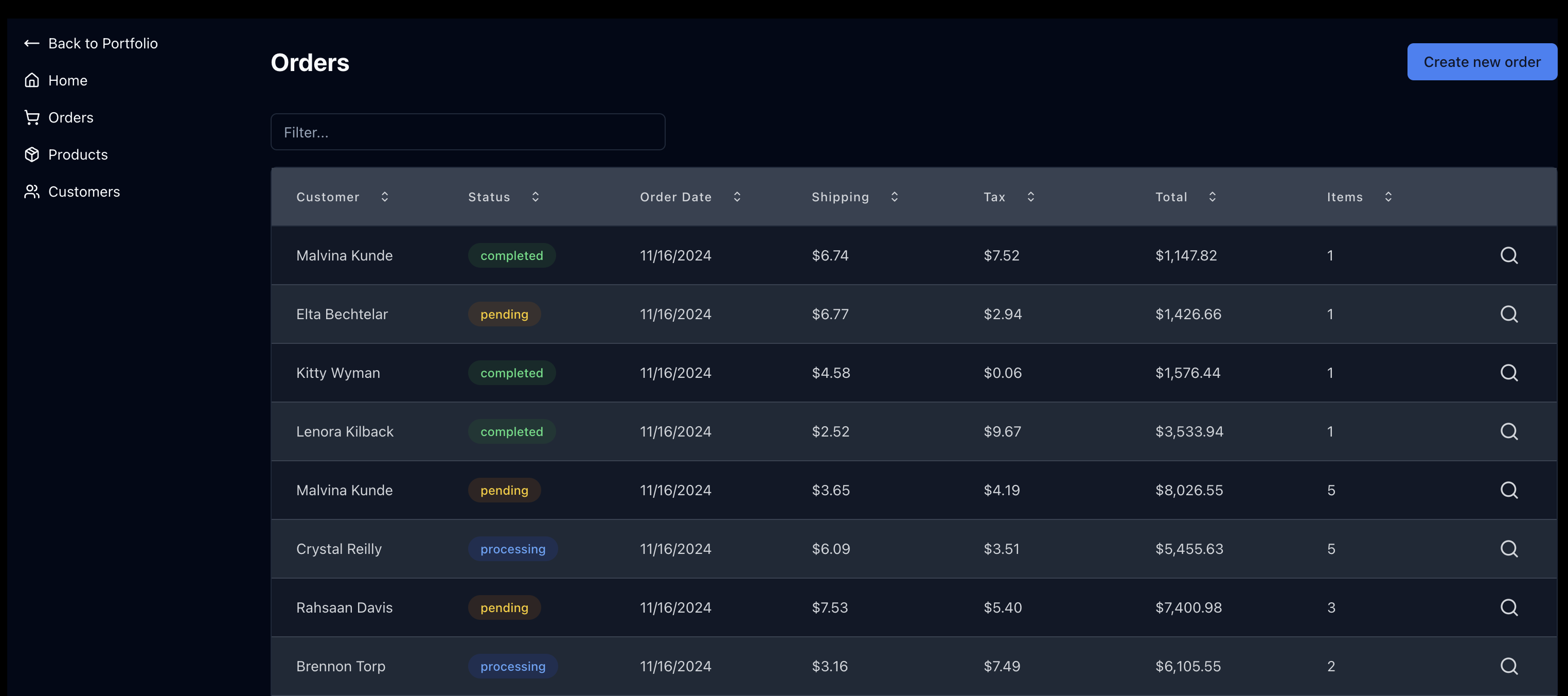View Rahsaan Davis order details icon
This screenshot has width=1568, height=696.
click(x=1508, y=607)
